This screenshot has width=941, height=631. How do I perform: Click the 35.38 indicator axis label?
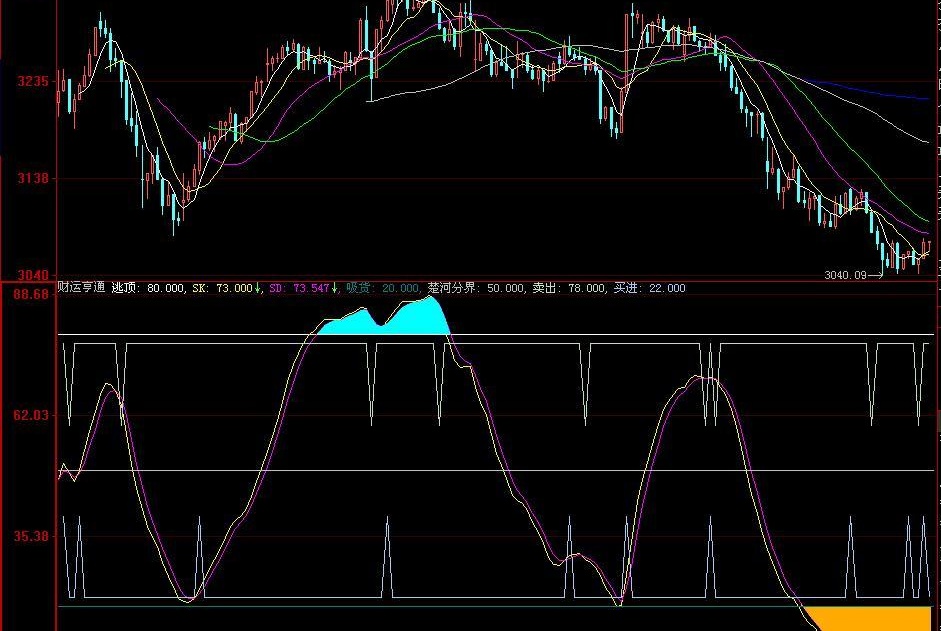[31, 536]
